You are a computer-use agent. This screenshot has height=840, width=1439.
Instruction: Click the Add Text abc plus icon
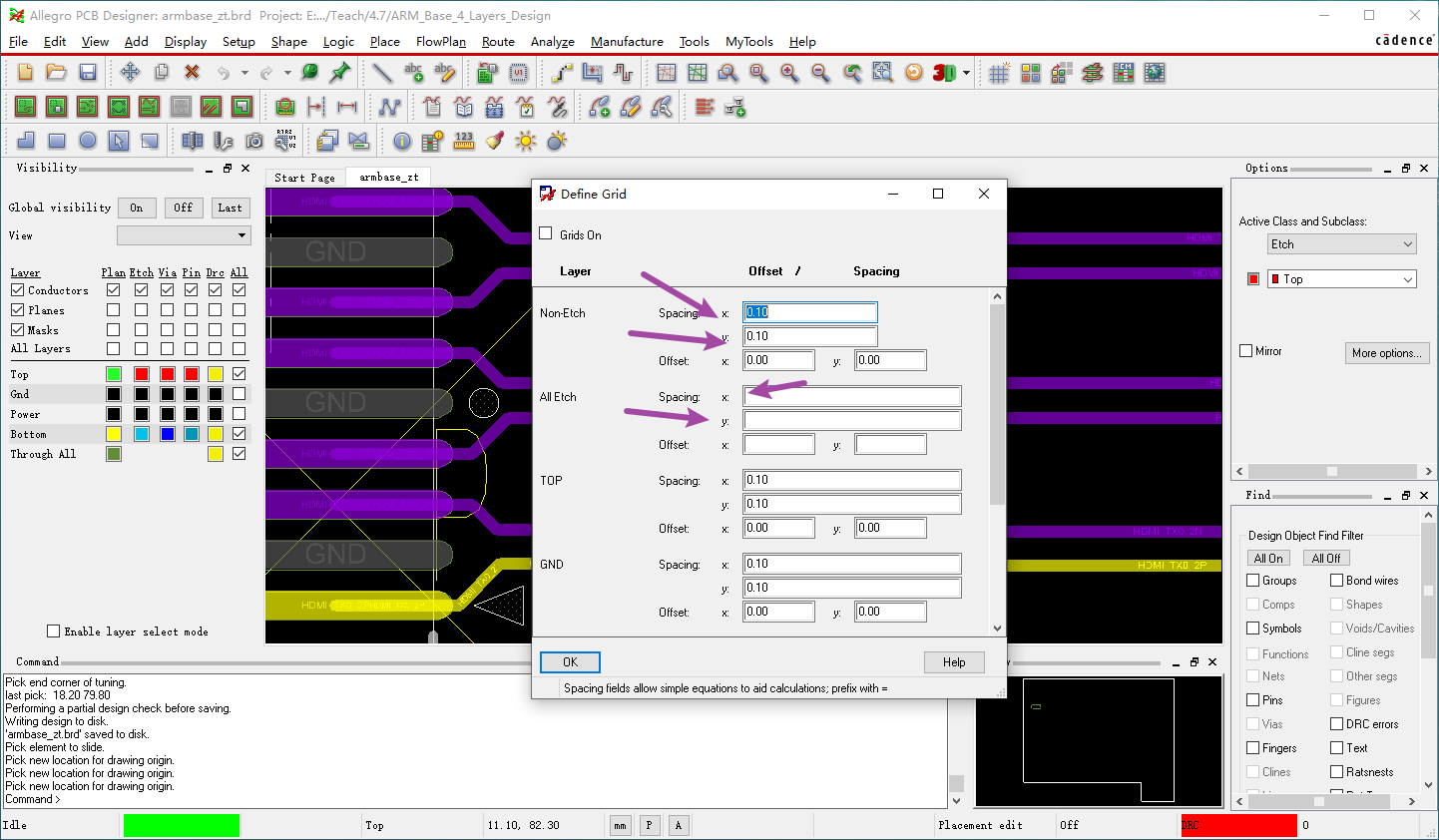(413, 72)
